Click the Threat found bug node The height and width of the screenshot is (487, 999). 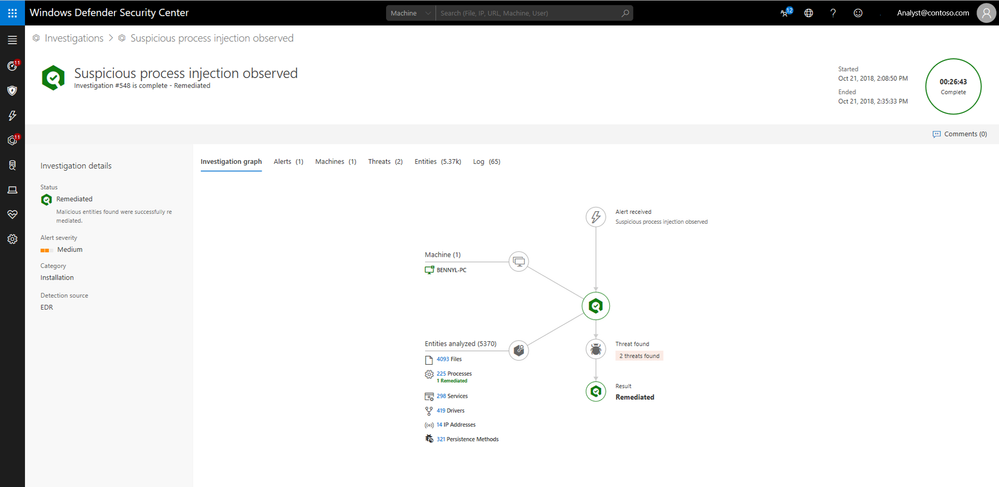(x=596, y=349)
